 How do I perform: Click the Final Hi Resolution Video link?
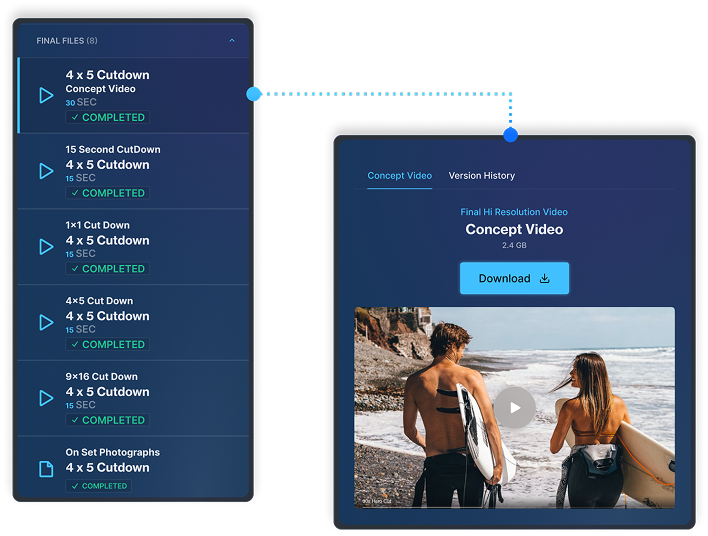click(x=514, y=212)
